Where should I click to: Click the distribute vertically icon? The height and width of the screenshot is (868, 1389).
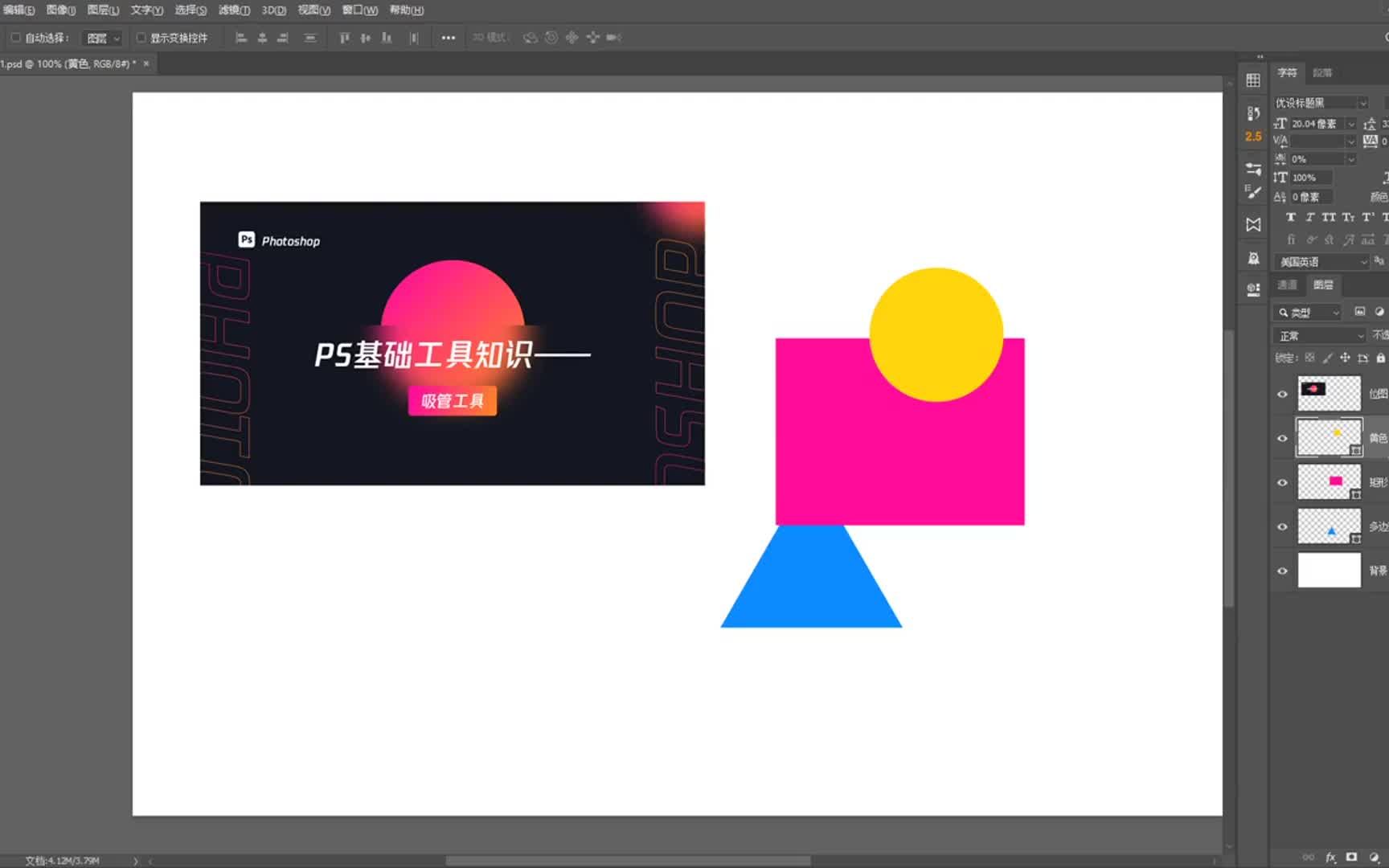310,38
